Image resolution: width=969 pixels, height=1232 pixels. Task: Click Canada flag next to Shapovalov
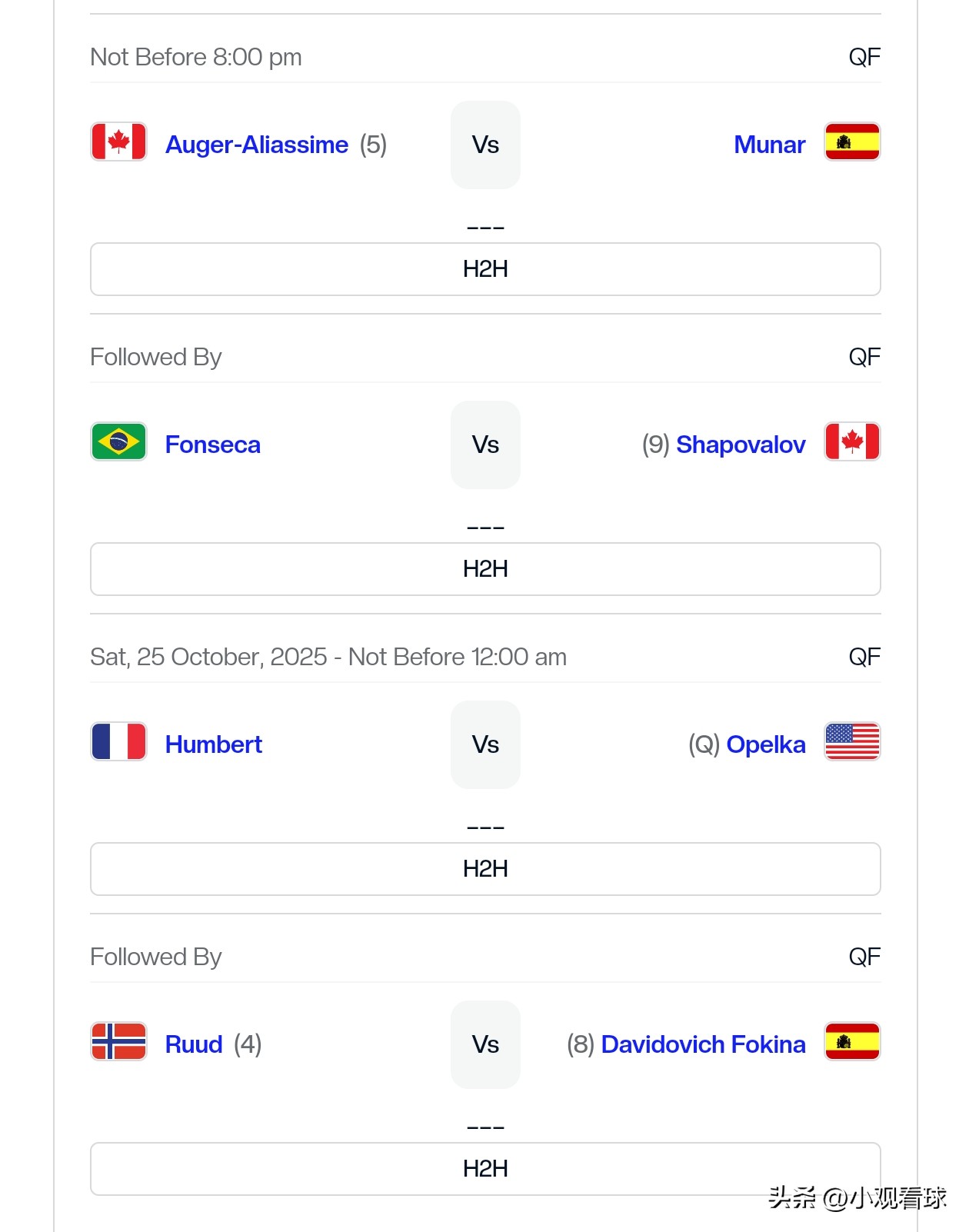(852, 441)
